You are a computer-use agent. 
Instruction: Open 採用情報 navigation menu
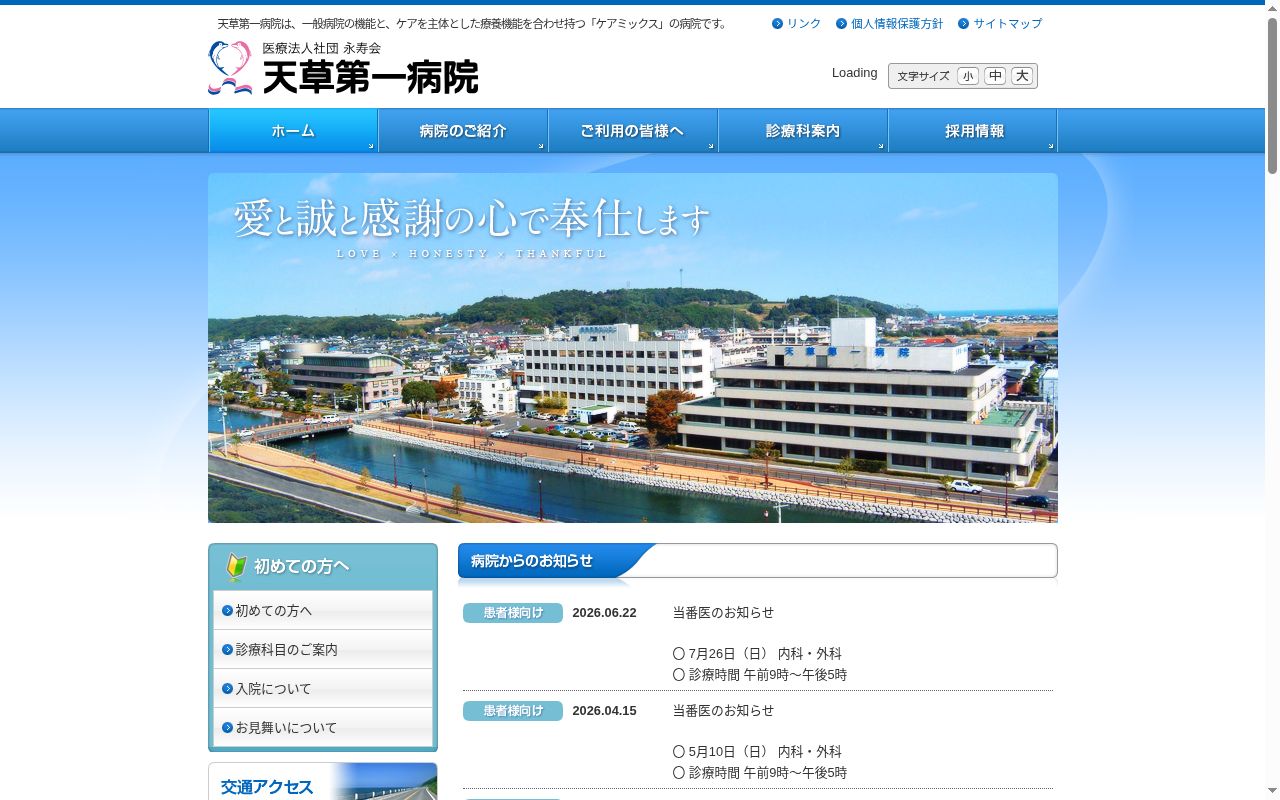coord(973,131)
